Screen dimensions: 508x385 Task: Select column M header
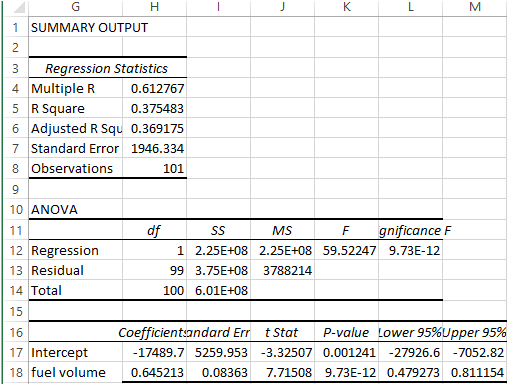pos(475,7)
